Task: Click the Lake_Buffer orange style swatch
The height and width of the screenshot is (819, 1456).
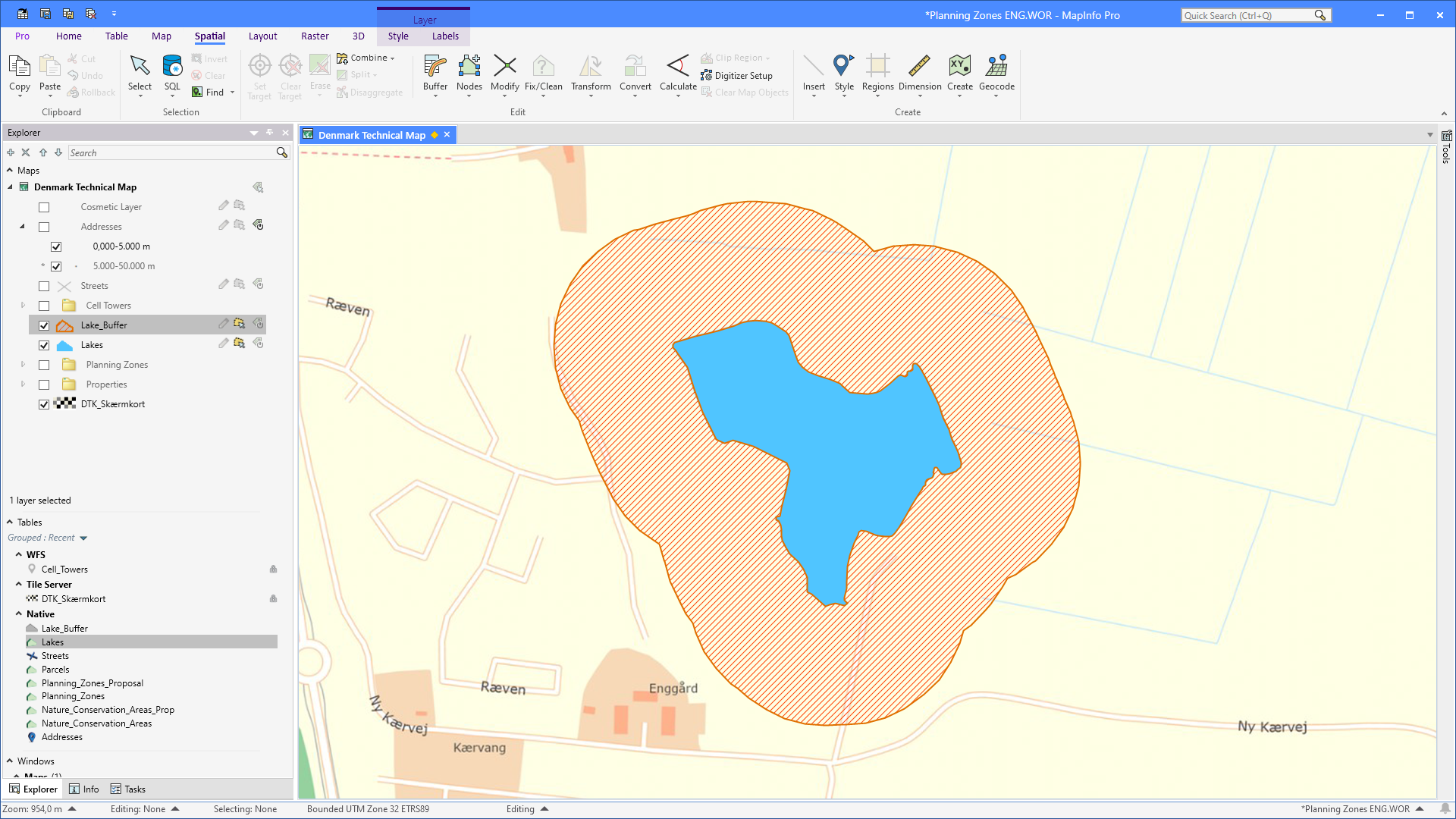Action: tap(64, 325)
